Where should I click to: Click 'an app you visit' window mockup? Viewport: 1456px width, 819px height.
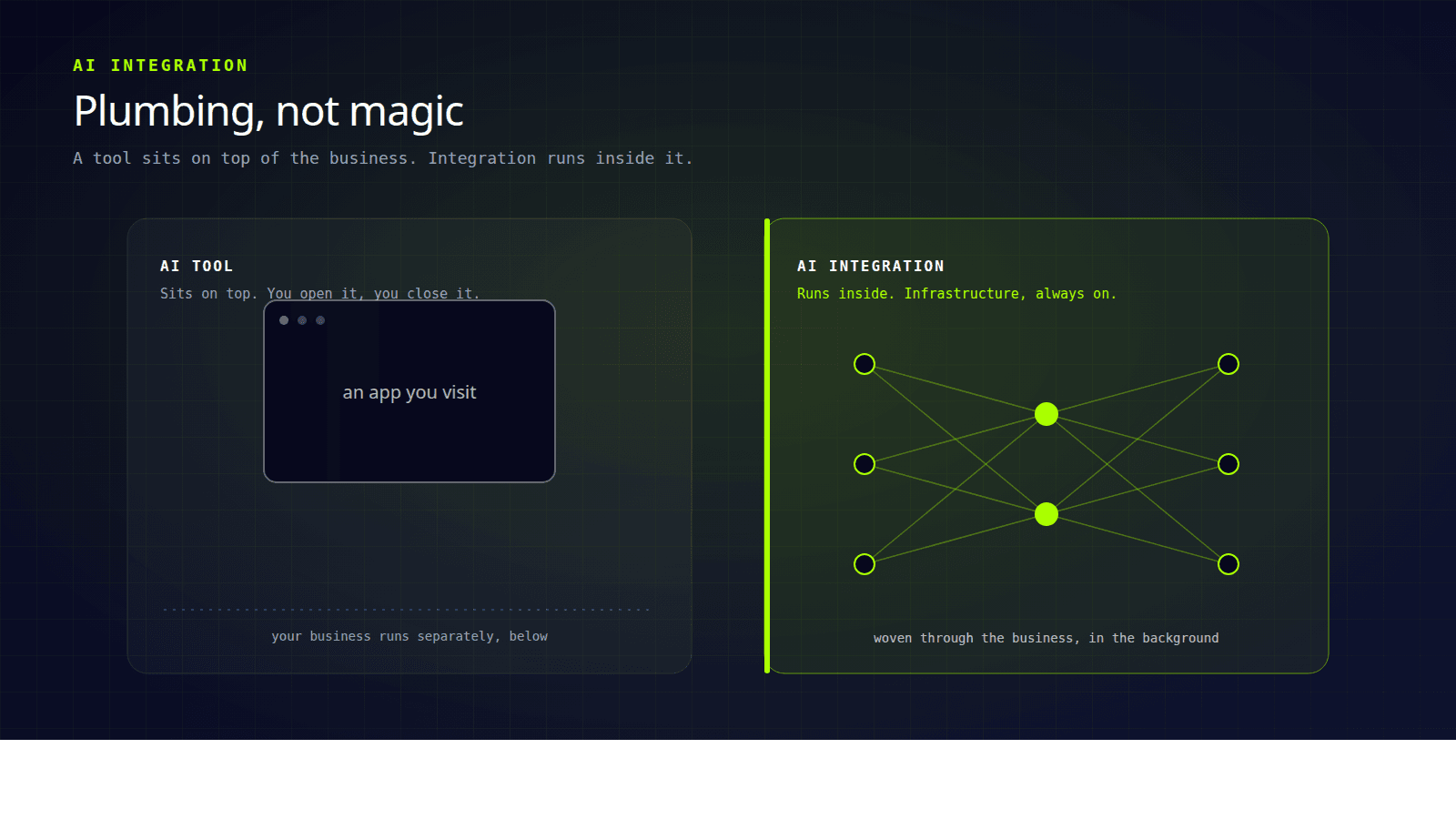pyautogui.click(x=409, y=391)
